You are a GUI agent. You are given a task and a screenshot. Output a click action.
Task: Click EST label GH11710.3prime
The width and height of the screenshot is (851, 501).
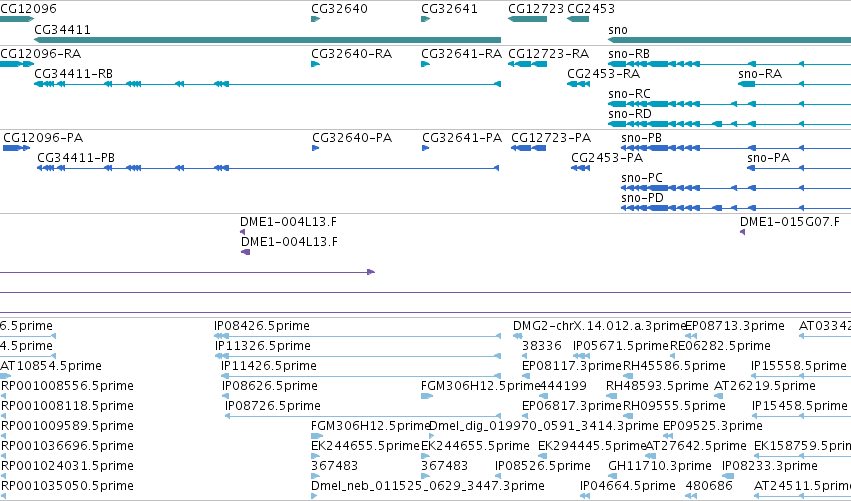(660, 466)
